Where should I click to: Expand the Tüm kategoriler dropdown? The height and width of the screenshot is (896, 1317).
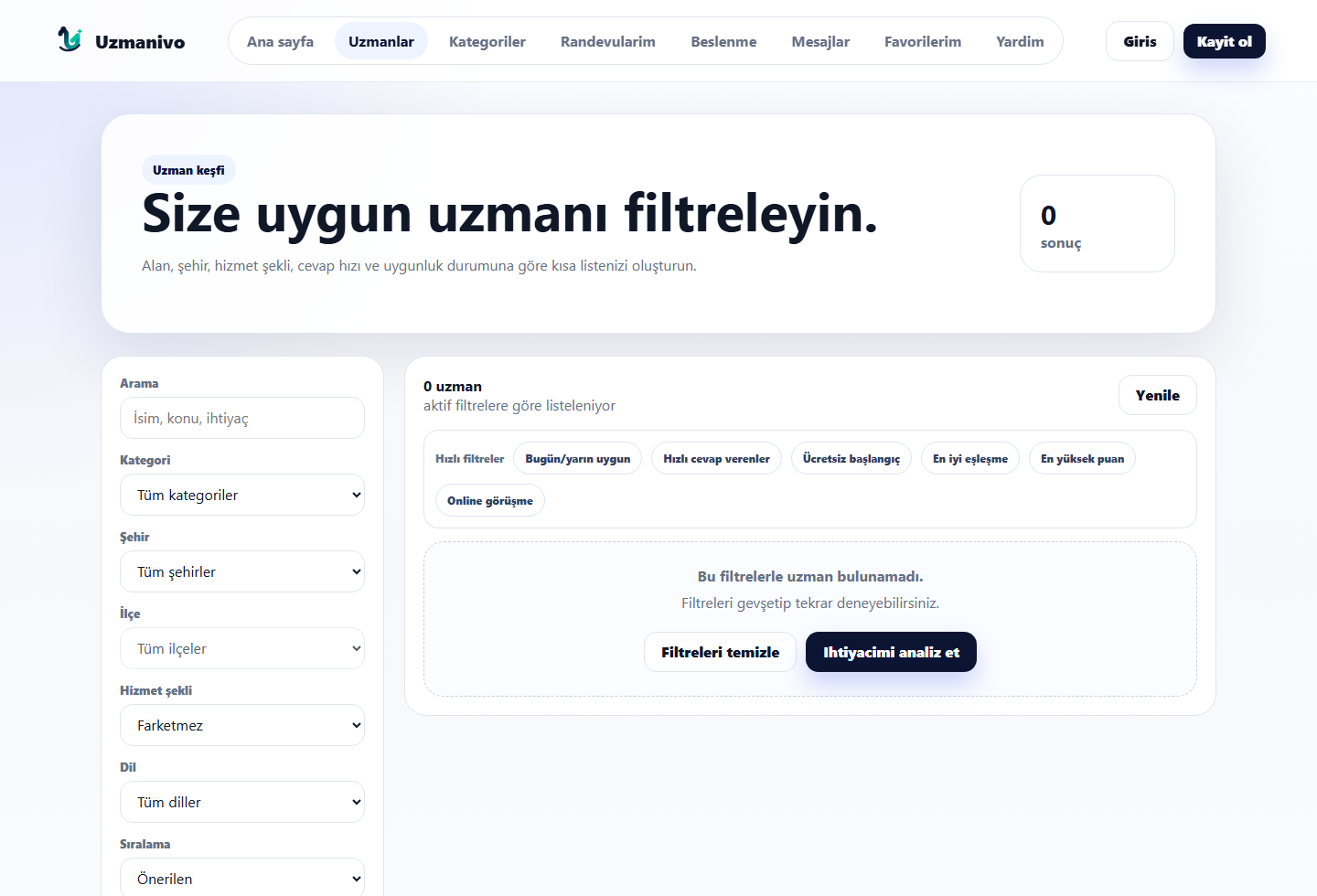[242, 495]
